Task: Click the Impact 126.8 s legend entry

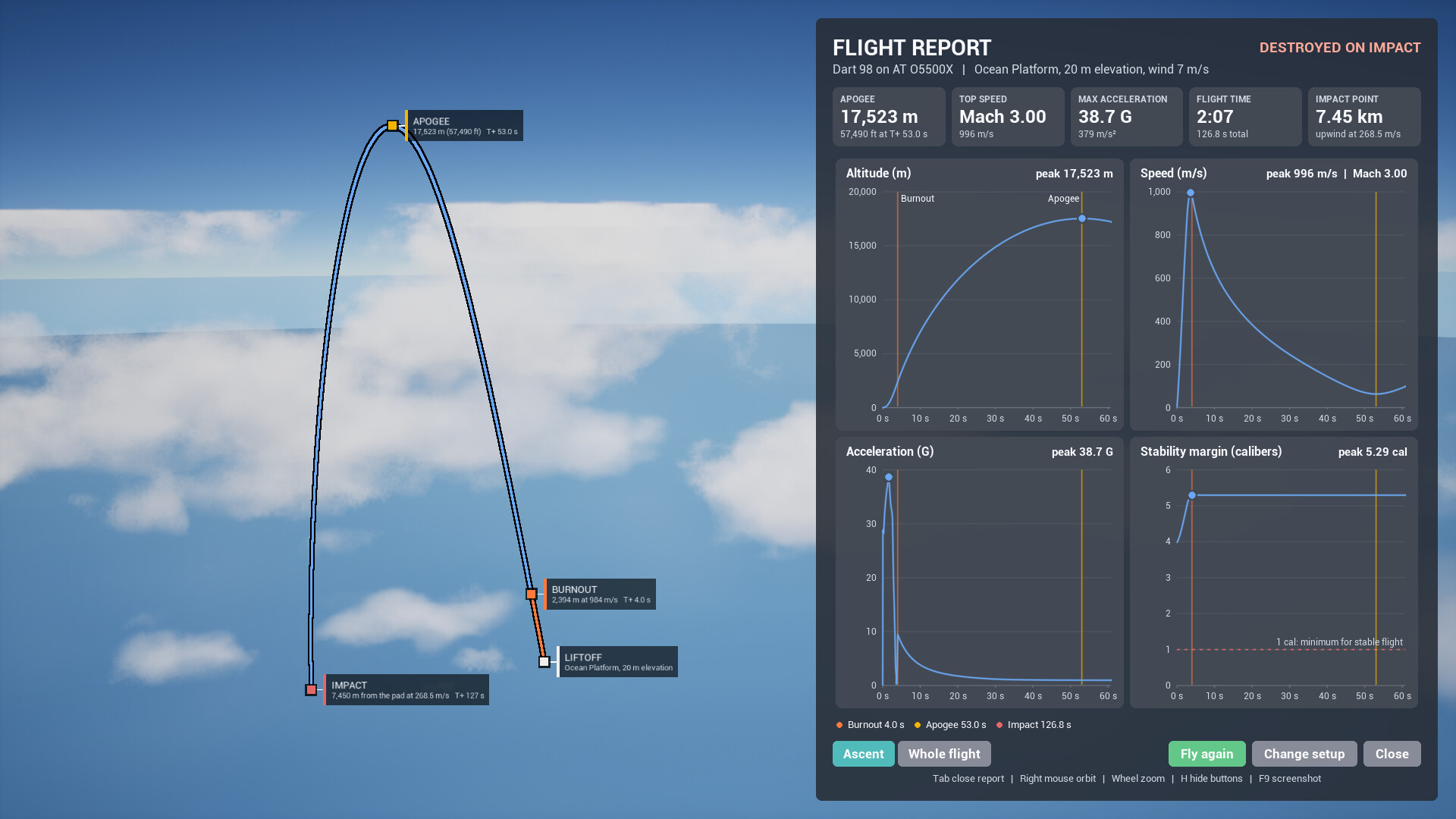Action: pos(1034,725)
